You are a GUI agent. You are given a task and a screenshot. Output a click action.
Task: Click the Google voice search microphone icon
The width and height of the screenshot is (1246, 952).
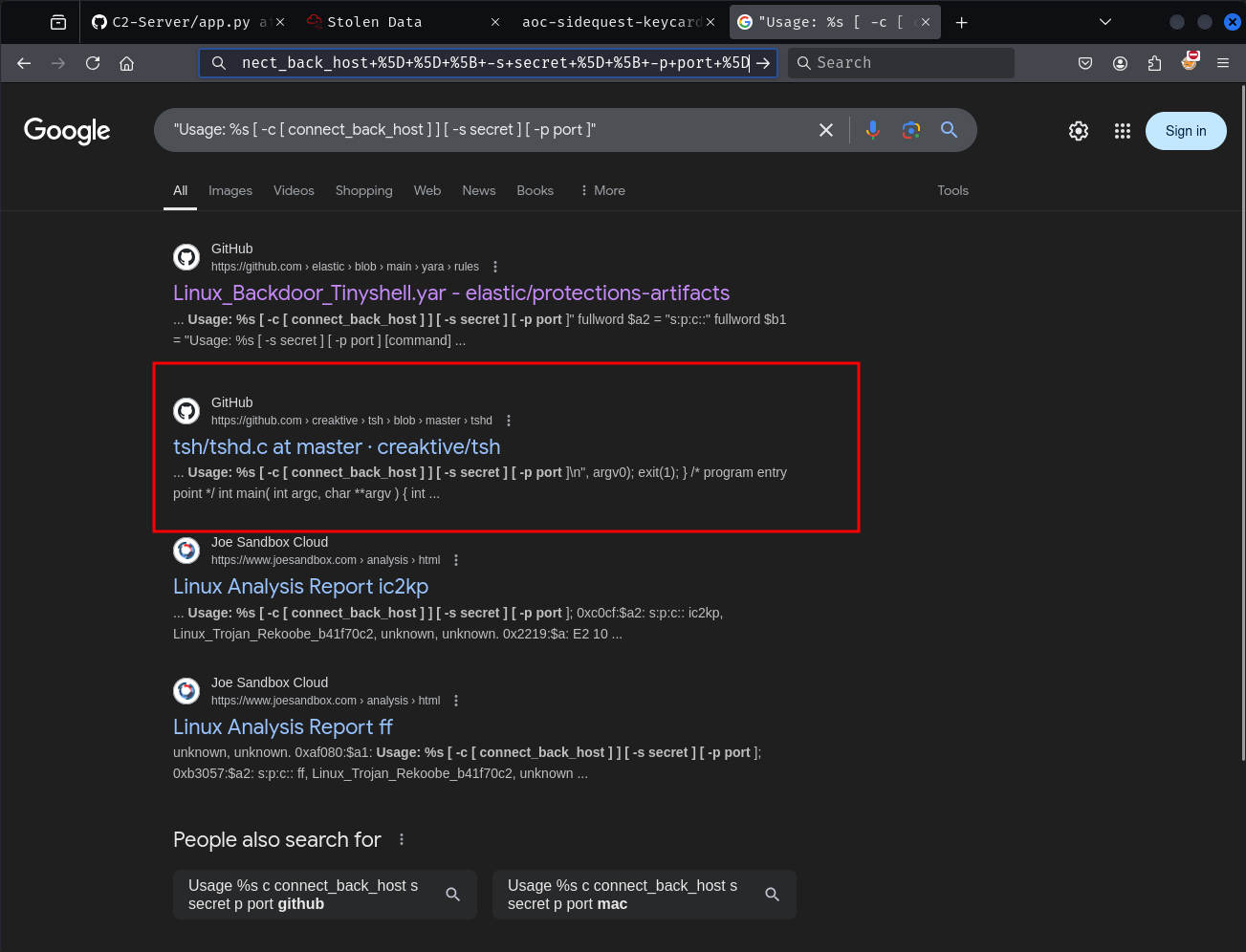coord(872,130)
